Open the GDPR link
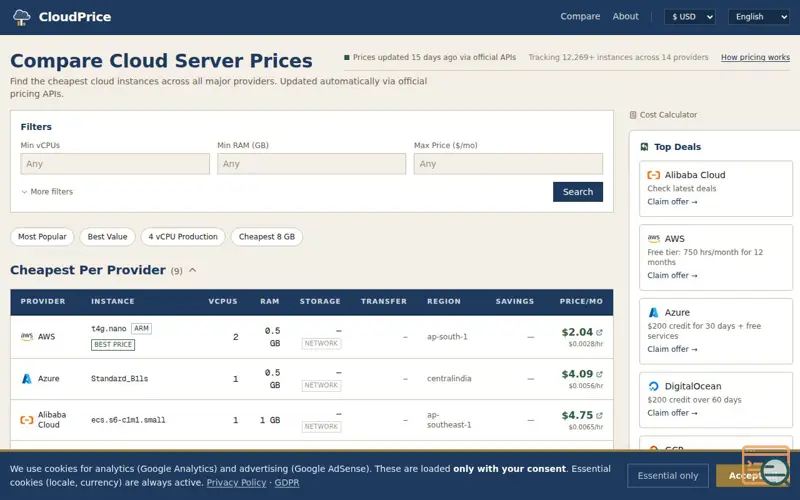 [287, 483]
